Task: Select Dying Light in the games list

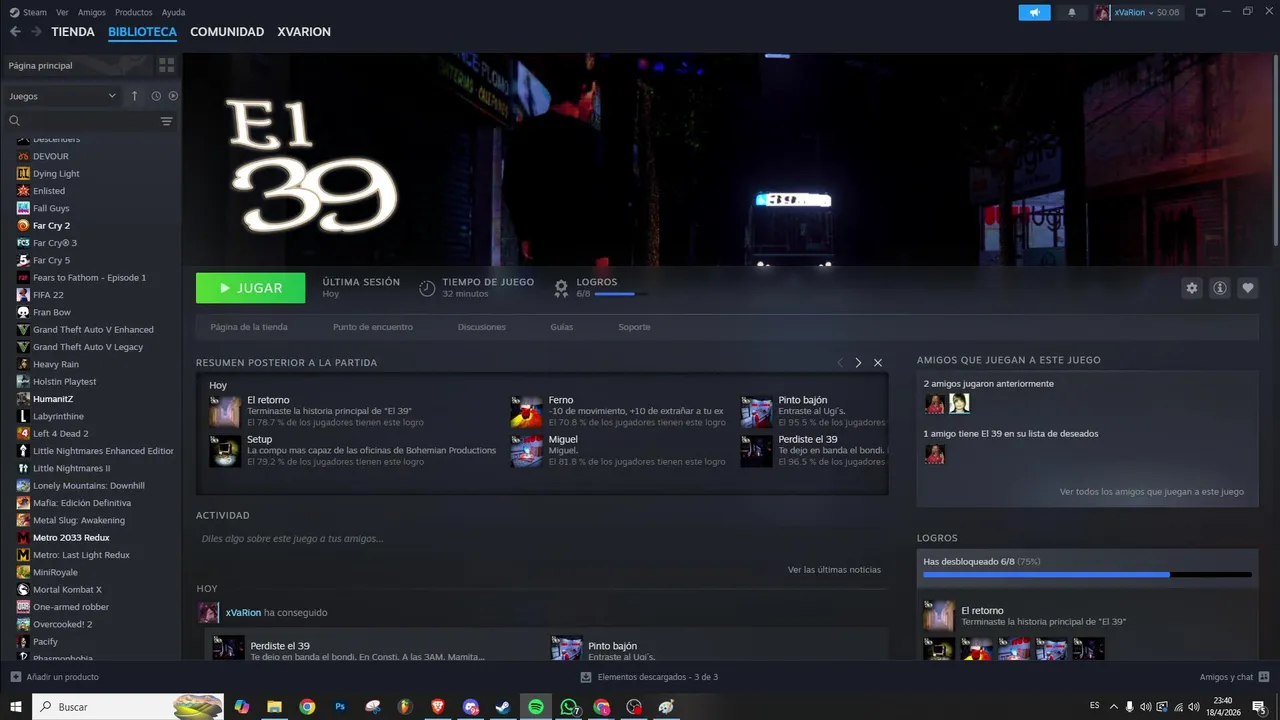Action: coord(56,174)
